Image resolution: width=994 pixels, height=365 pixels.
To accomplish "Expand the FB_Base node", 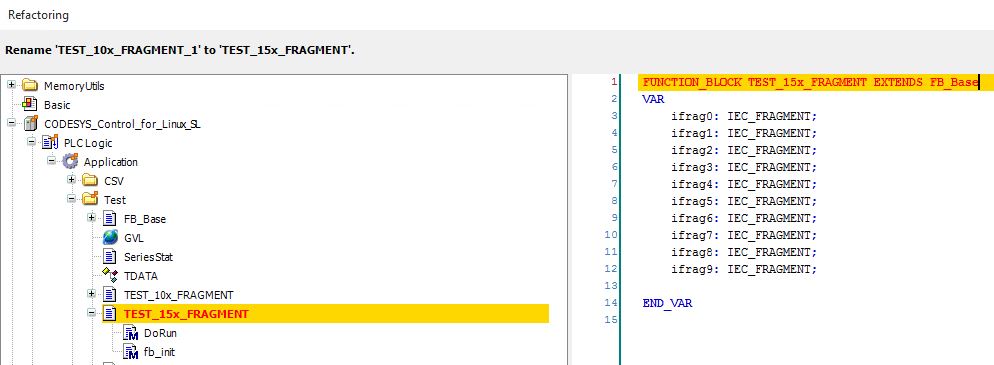I will 92,218.
